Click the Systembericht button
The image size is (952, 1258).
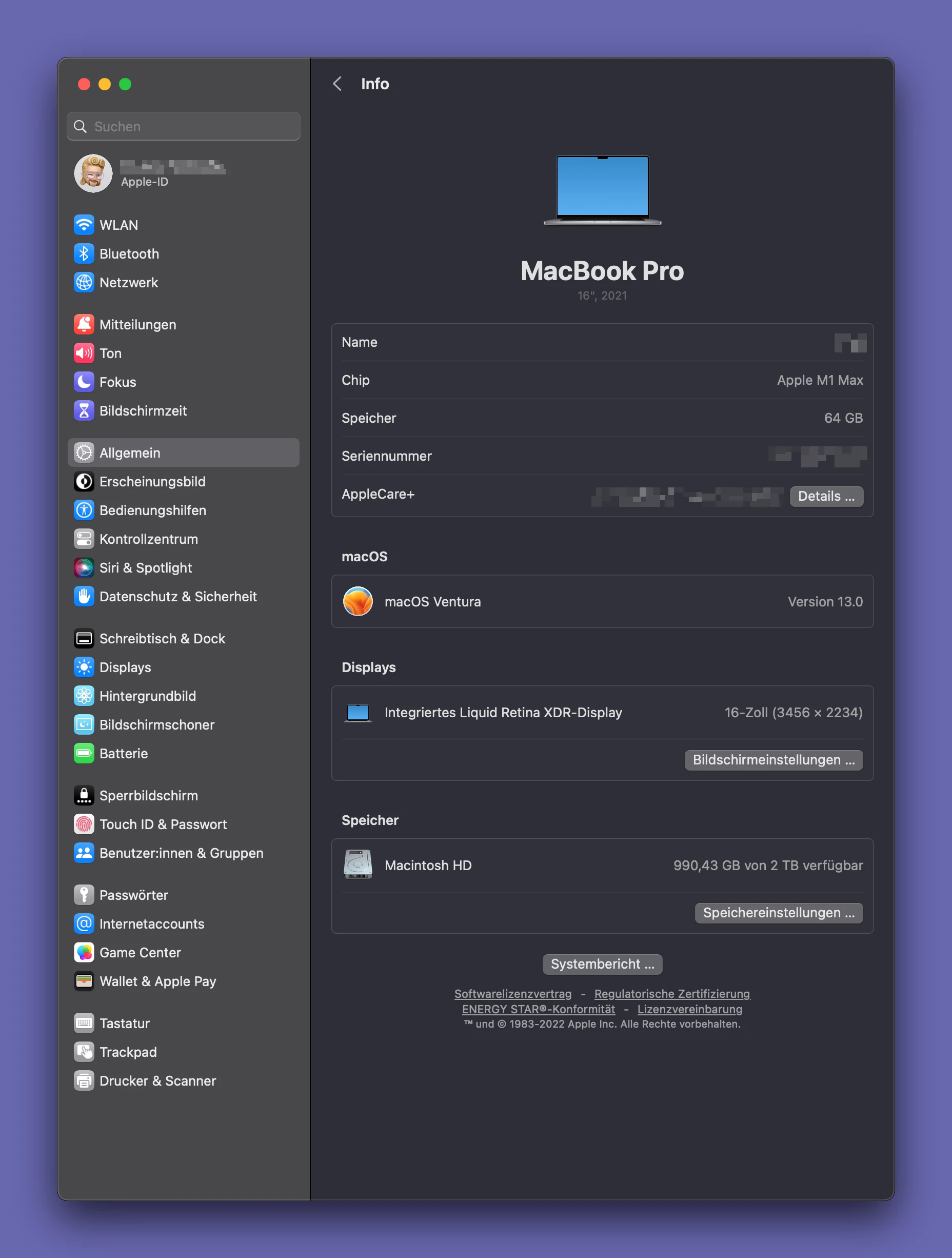(x=602, y=964)
